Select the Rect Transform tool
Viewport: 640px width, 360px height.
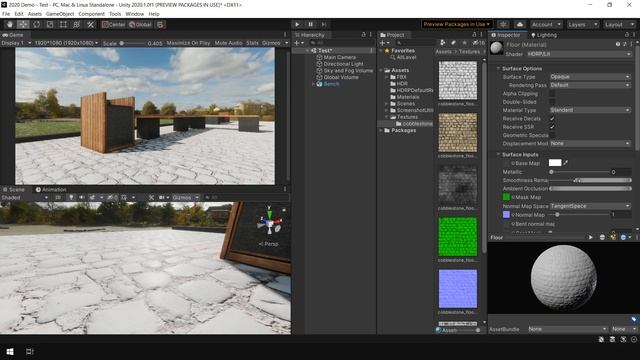63,24
